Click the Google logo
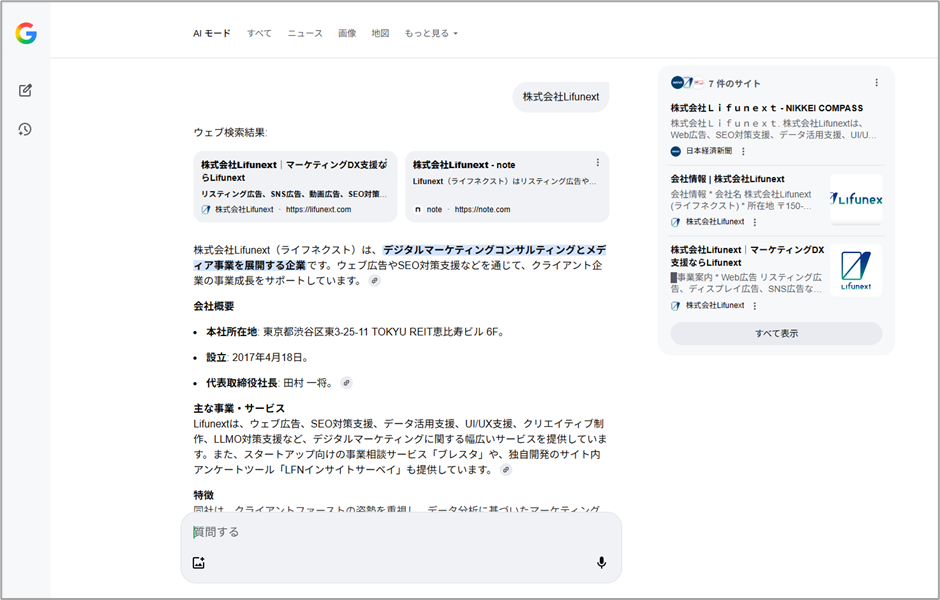940x600 pixels. click(x=26, y=34)
